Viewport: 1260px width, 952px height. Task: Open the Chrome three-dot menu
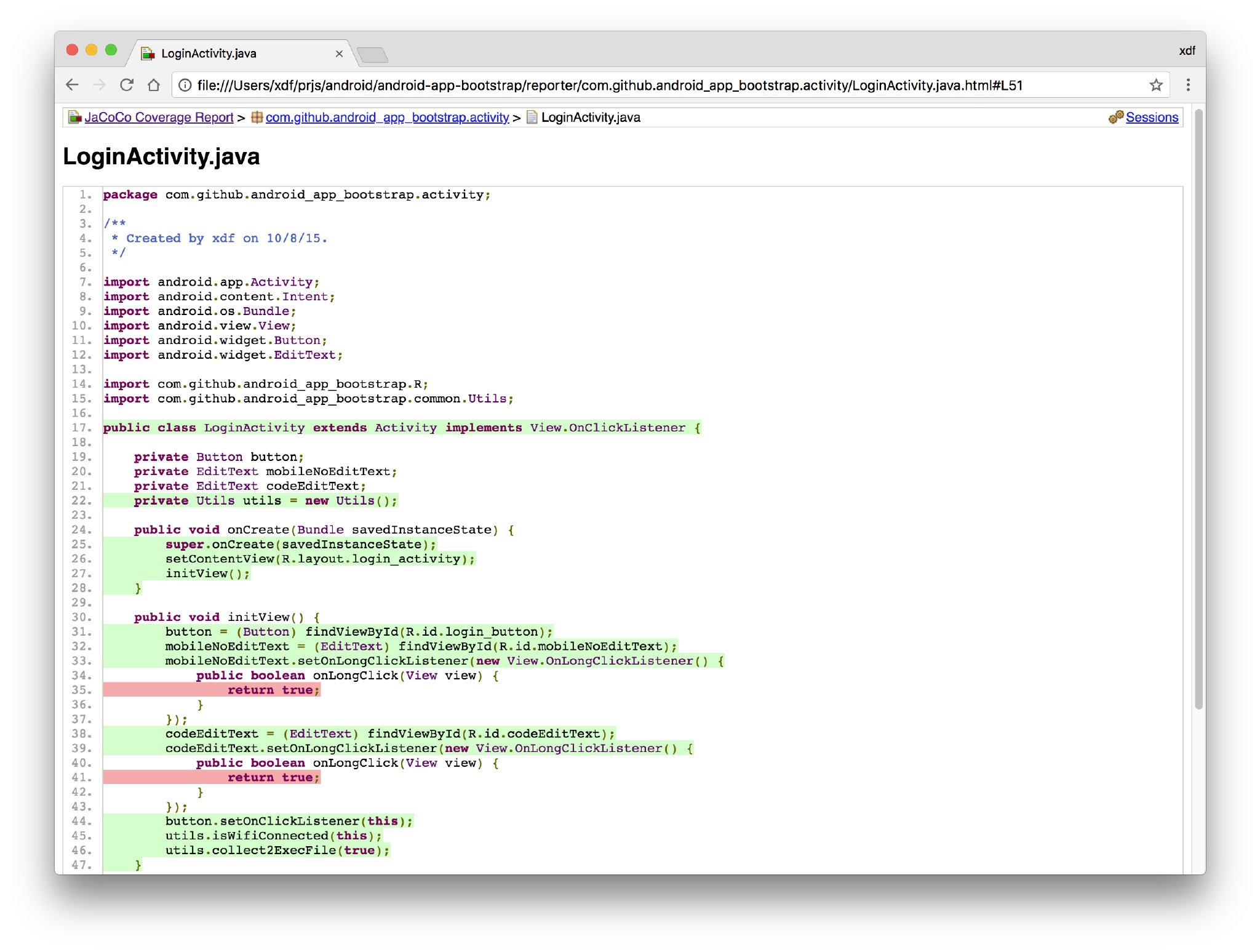tap(1188, 85)
